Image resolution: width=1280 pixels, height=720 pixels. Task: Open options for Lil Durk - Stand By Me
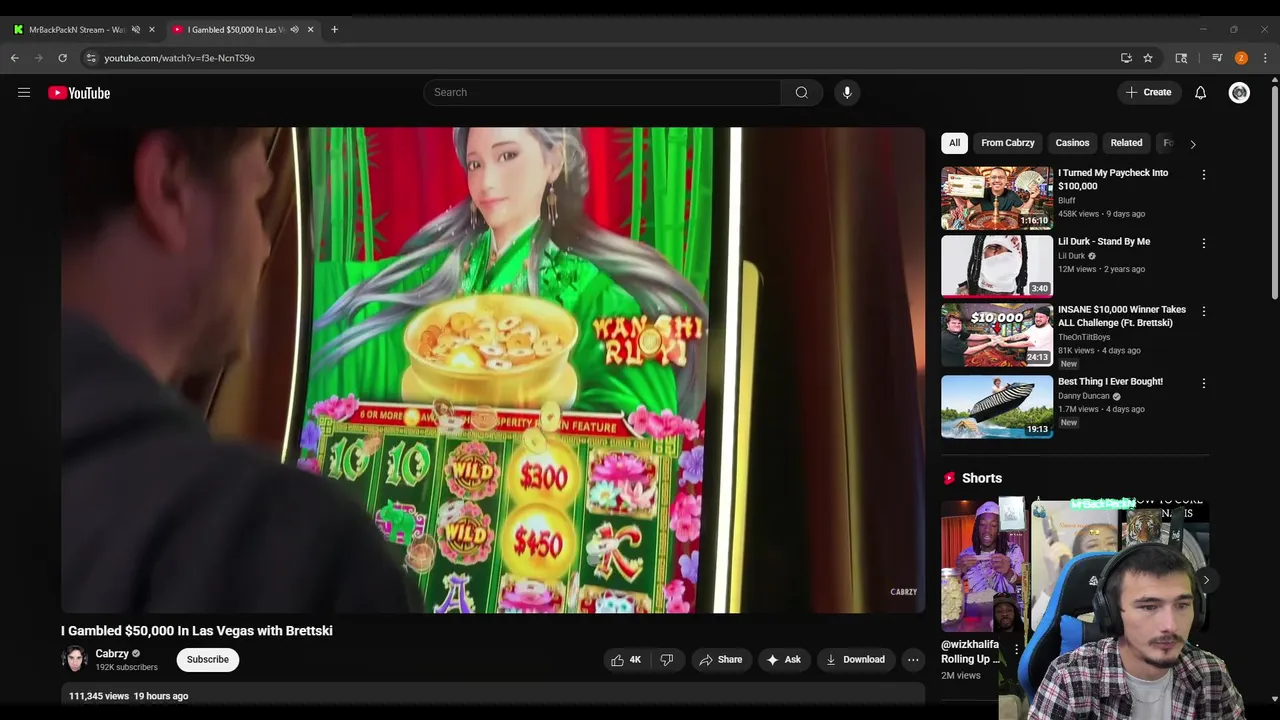pos(1203,243)
